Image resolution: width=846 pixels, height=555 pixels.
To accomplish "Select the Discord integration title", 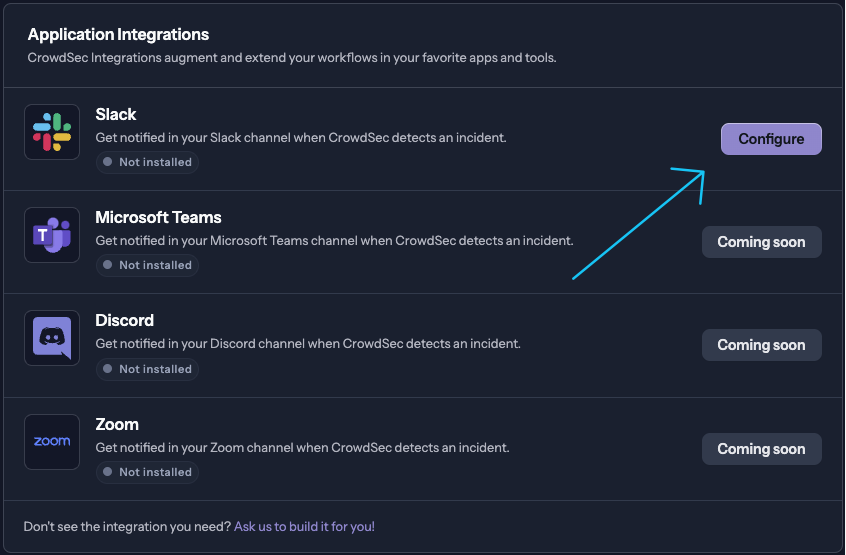I will [x=124, y=320].
